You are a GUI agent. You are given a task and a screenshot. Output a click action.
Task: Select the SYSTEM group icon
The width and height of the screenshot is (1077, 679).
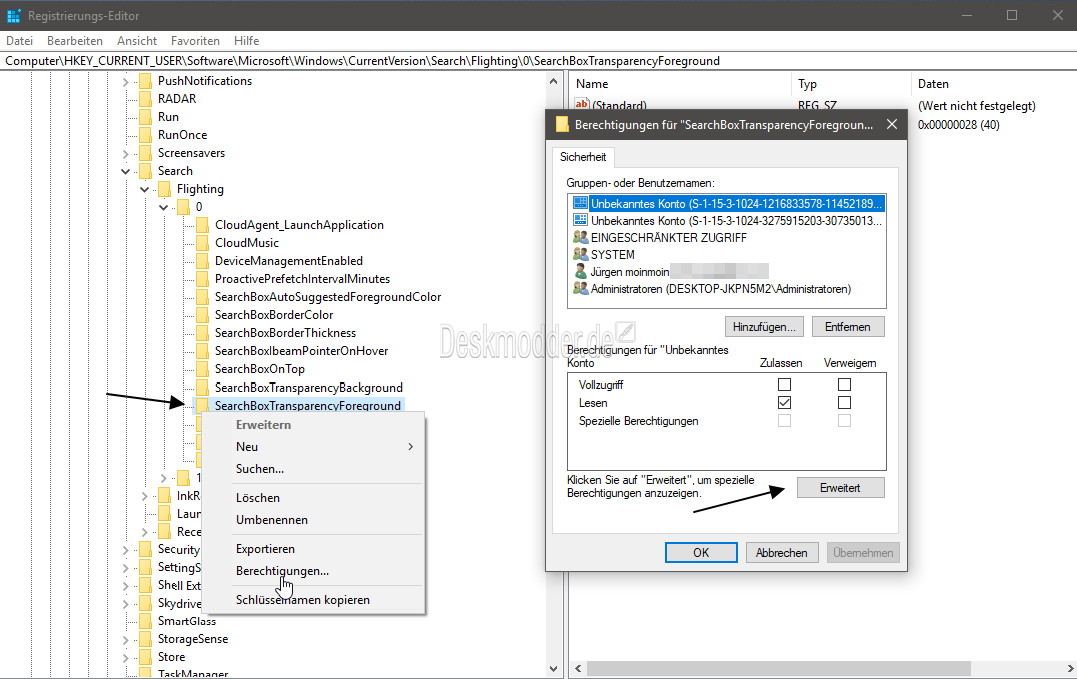coord(580,255)
